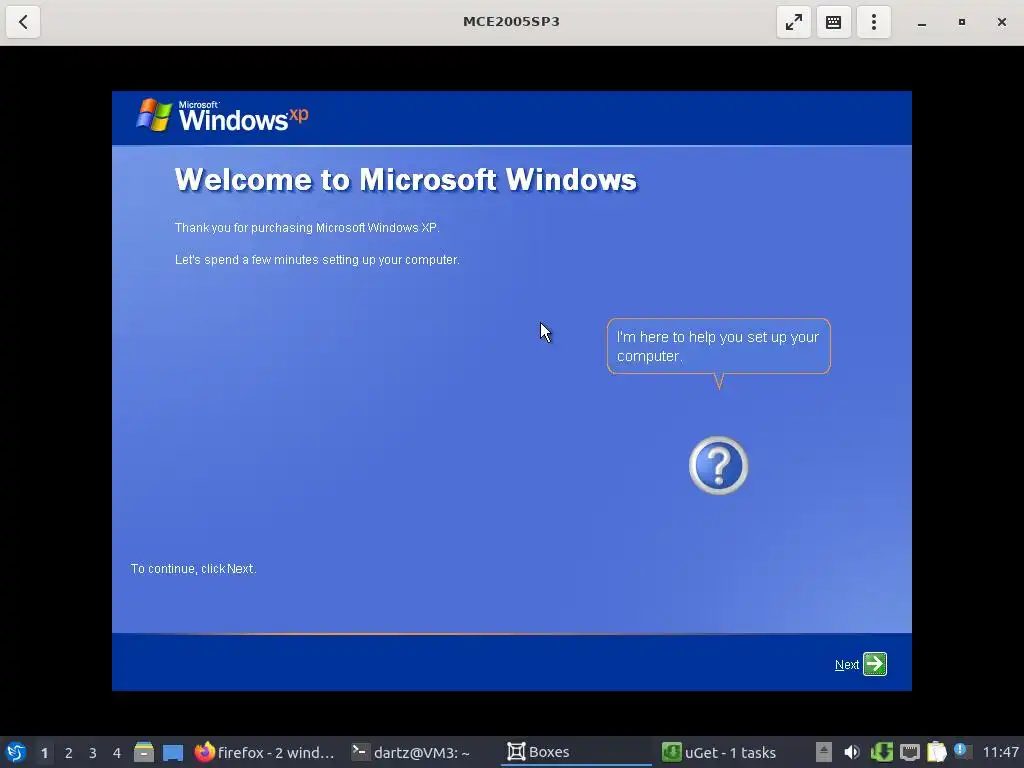
Task: Open the clipboard tray icon
Action: pyautogui.click(x=936, y=752)
